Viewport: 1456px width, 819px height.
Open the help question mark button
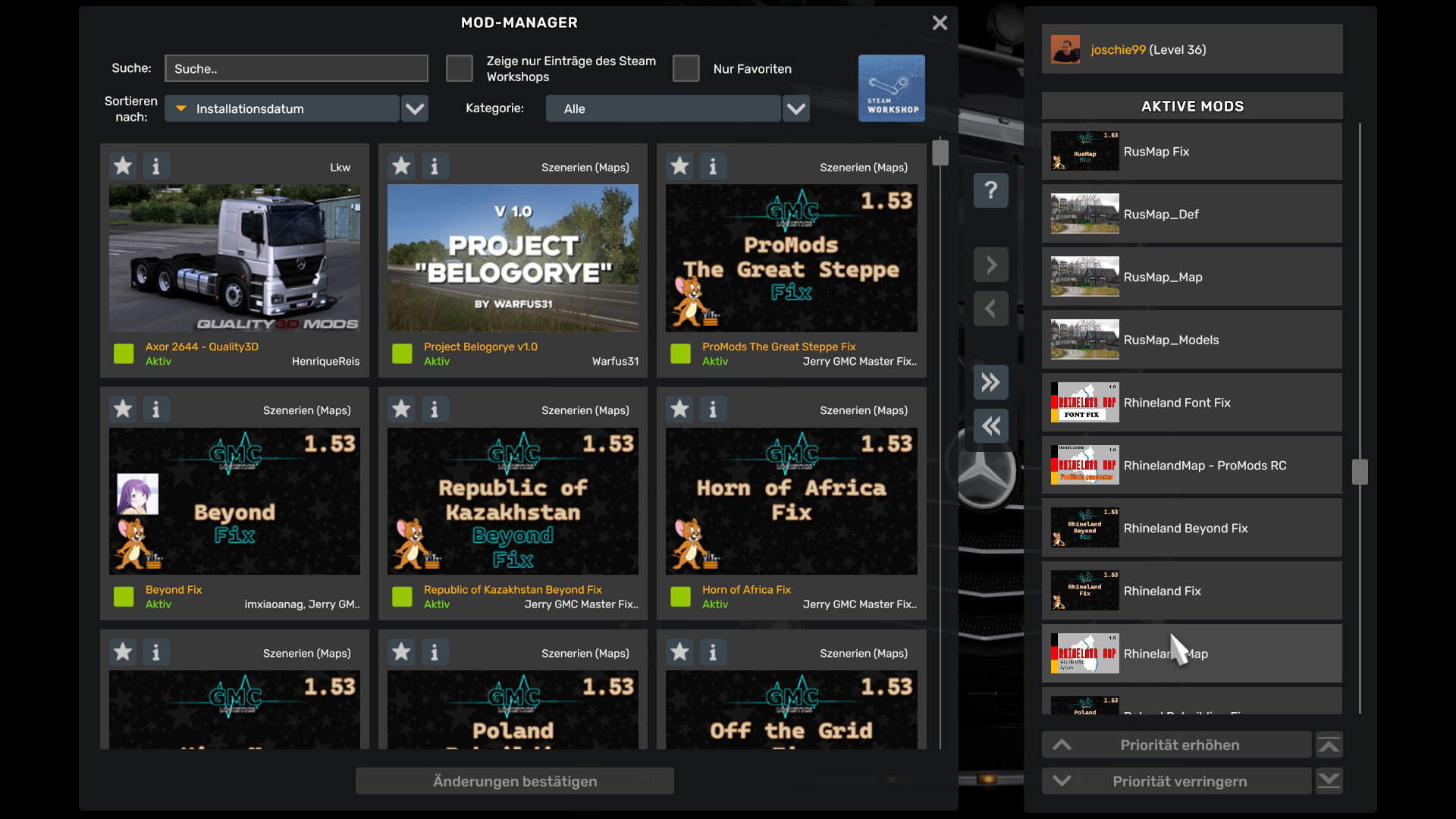coord(991,190)
